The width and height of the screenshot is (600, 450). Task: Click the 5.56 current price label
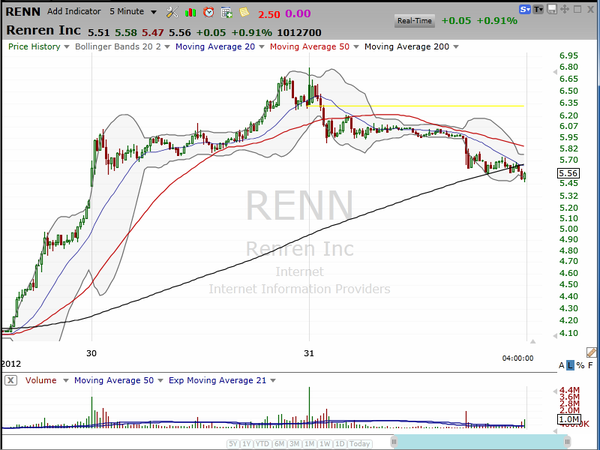[568, 173]
